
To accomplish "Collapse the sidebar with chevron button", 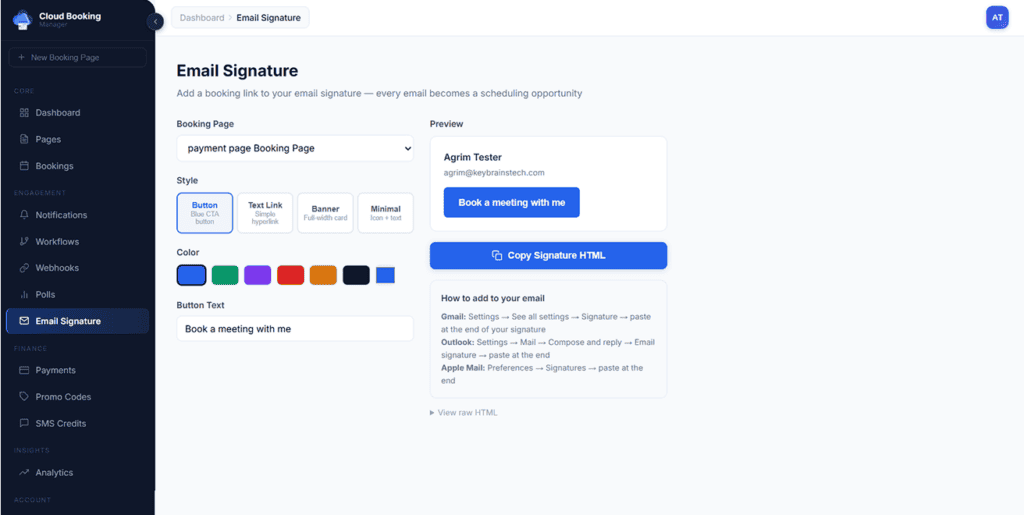I will (155, 22).
